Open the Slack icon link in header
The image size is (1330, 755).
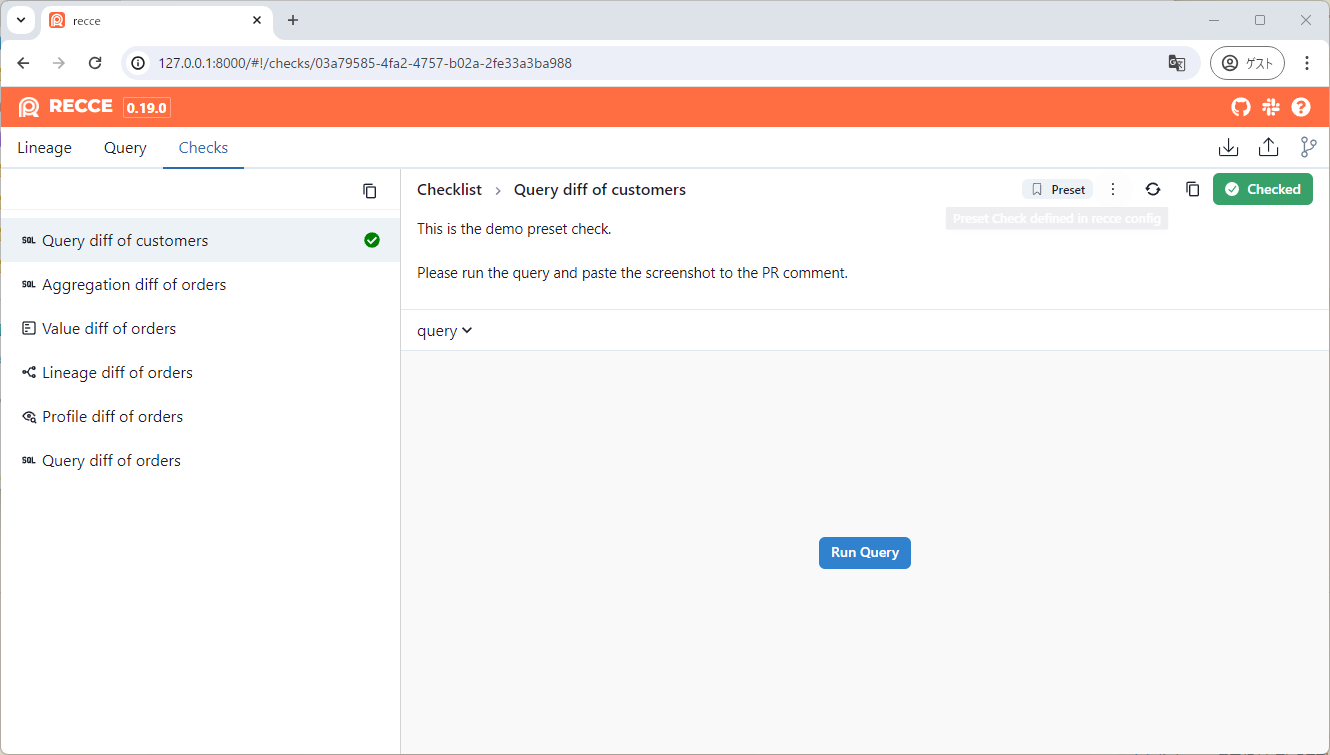tap(1271, 107)
